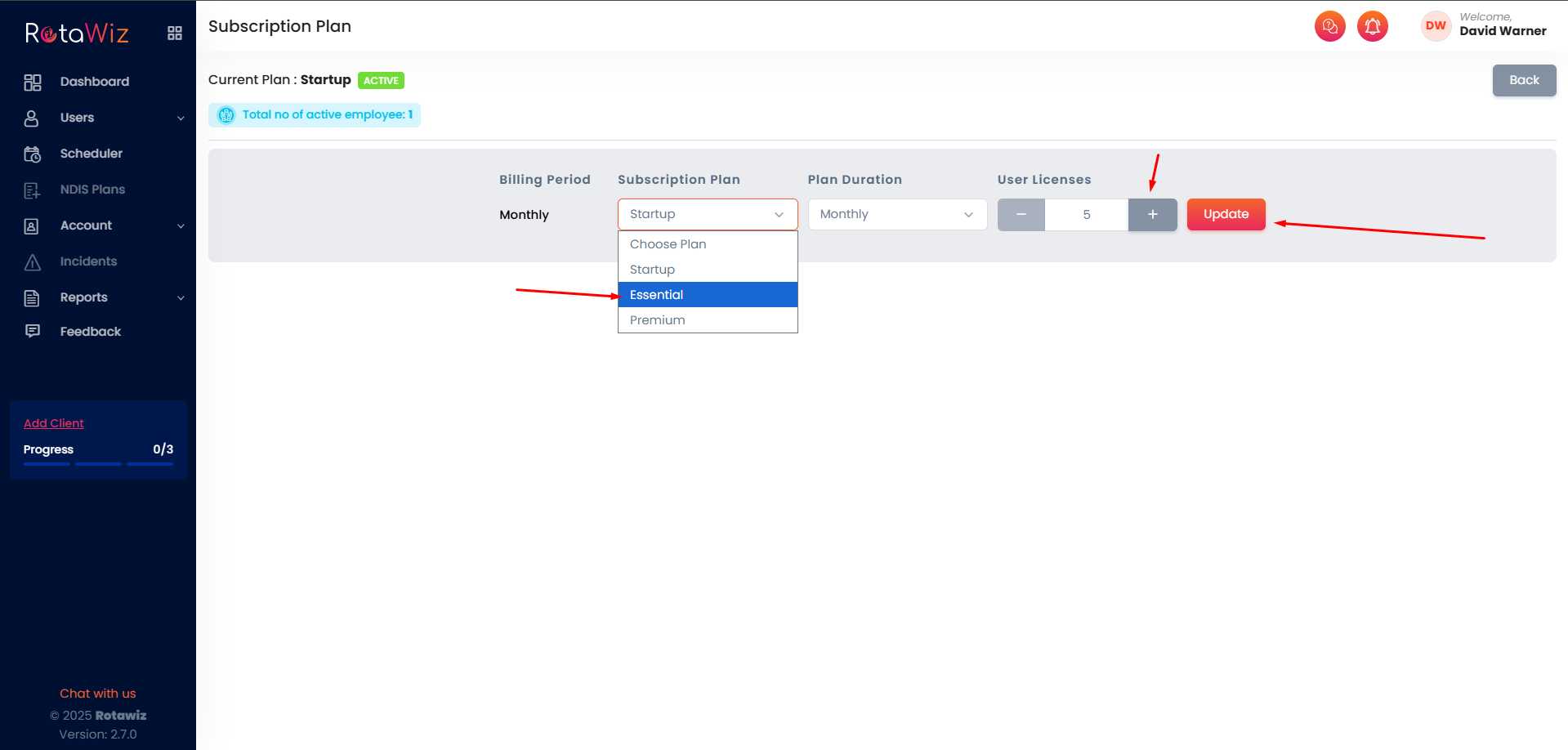The height and width of the screenshot is (750, 1568).
Task: Click the NDIS Plans sidebar icon
Action: pyautogui.click(x=33, y=190)
